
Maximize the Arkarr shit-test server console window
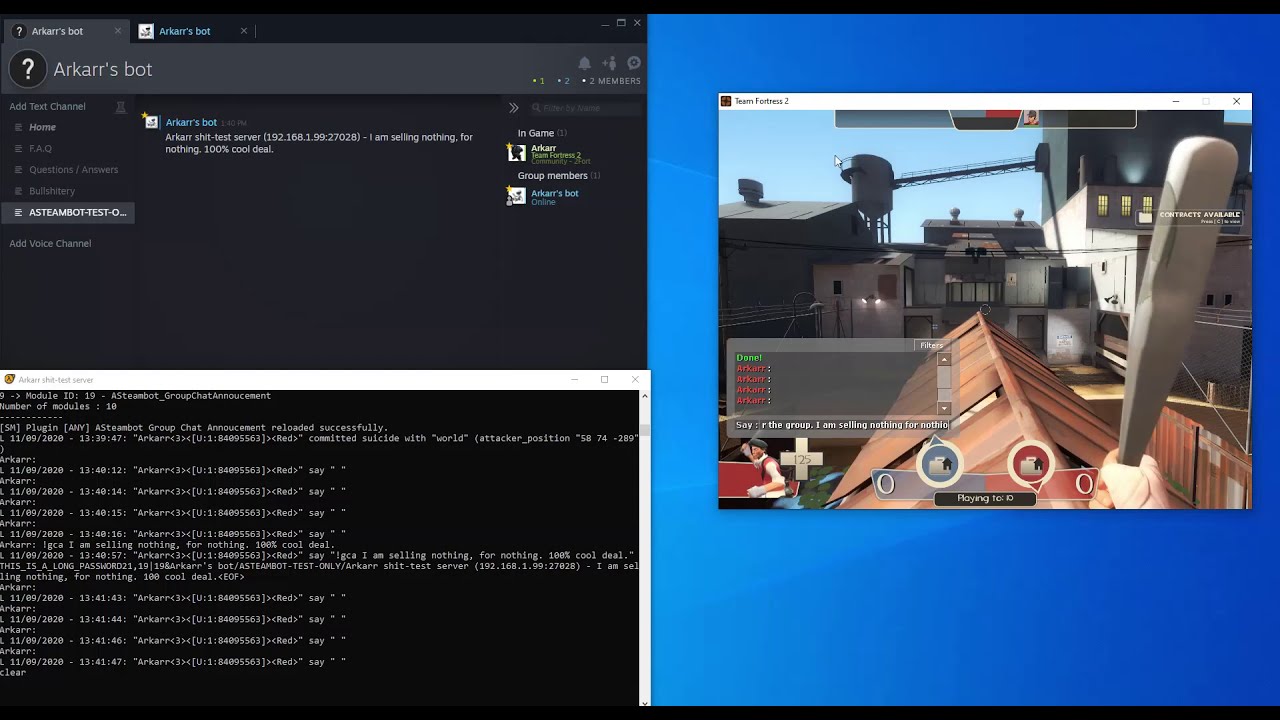pos(604,380)
